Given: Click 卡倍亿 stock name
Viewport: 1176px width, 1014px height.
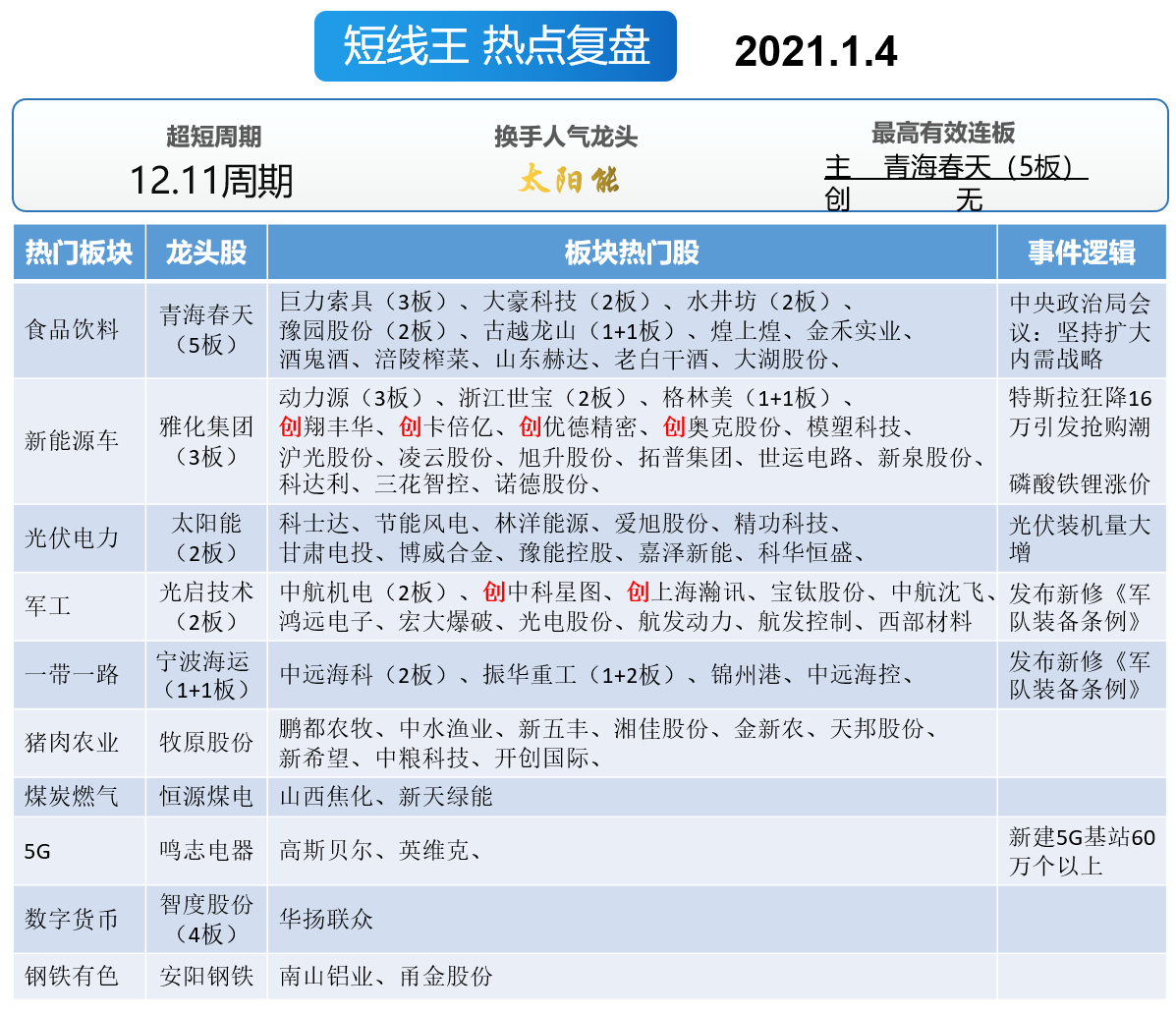Looking at the screenshot, I should tap(458, 426).
